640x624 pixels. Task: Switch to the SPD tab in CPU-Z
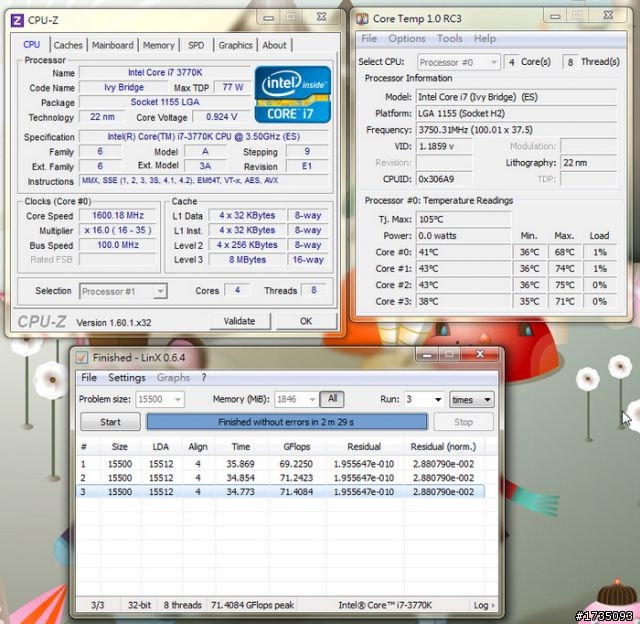click(196, 45)
